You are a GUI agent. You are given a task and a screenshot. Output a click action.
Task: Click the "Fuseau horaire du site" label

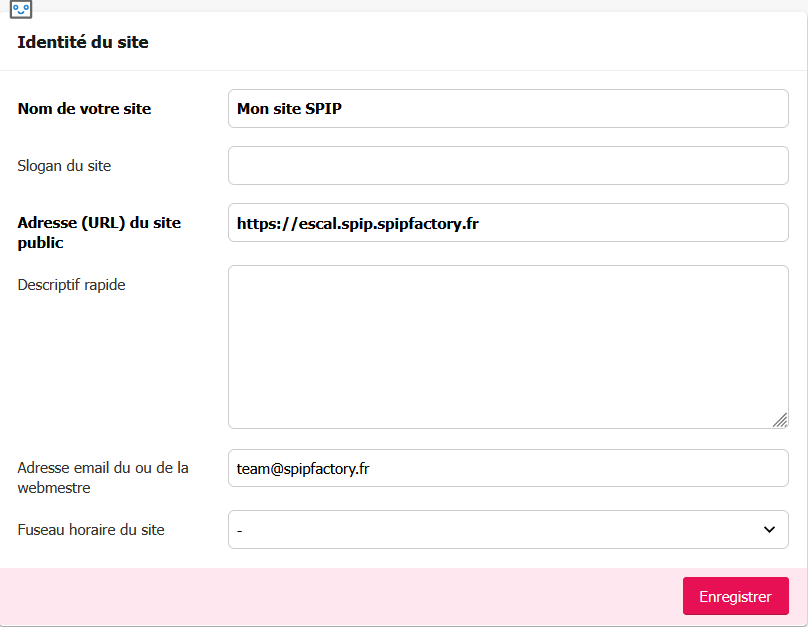91,529
